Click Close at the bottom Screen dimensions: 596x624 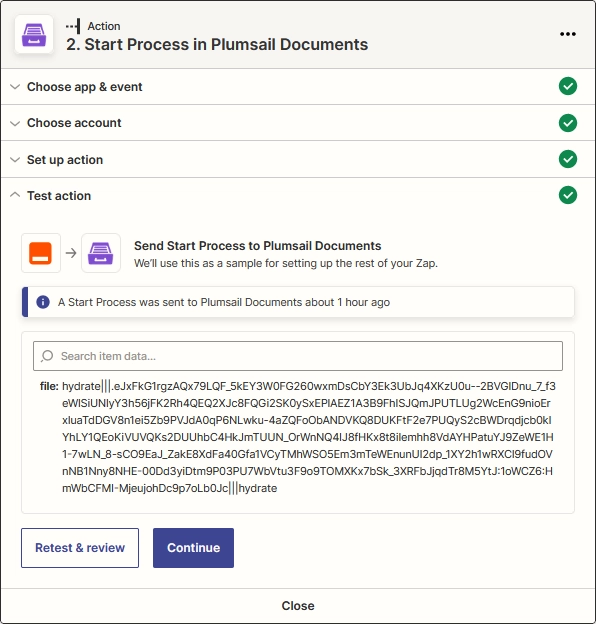pos(298,606)
